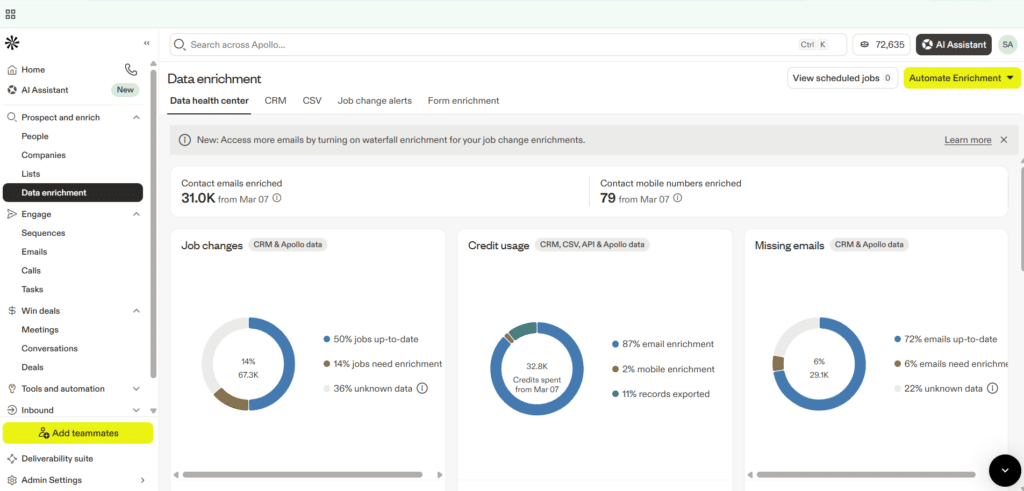Expand the Inbound section

(136, 410)
